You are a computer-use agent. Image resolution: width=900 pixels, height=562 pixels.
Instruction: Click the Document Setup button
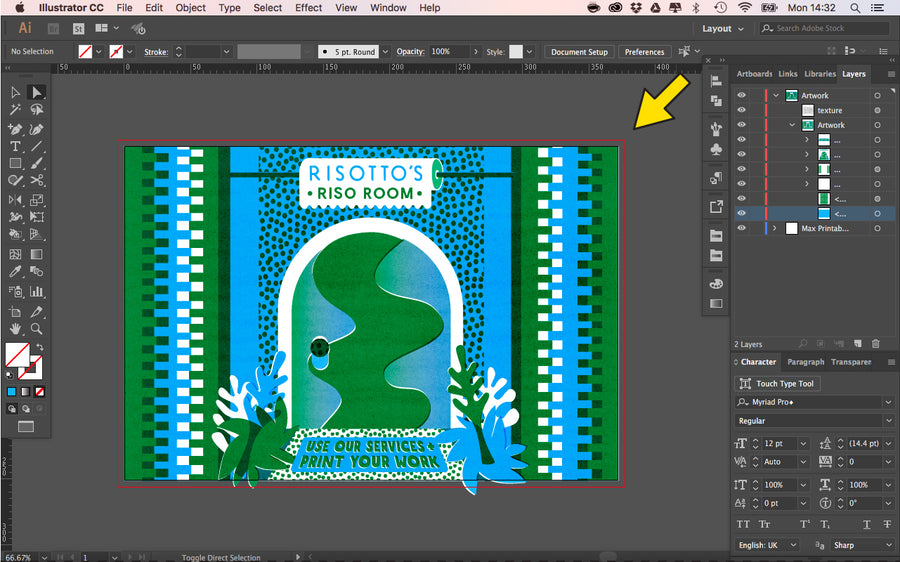pos(579,52)
